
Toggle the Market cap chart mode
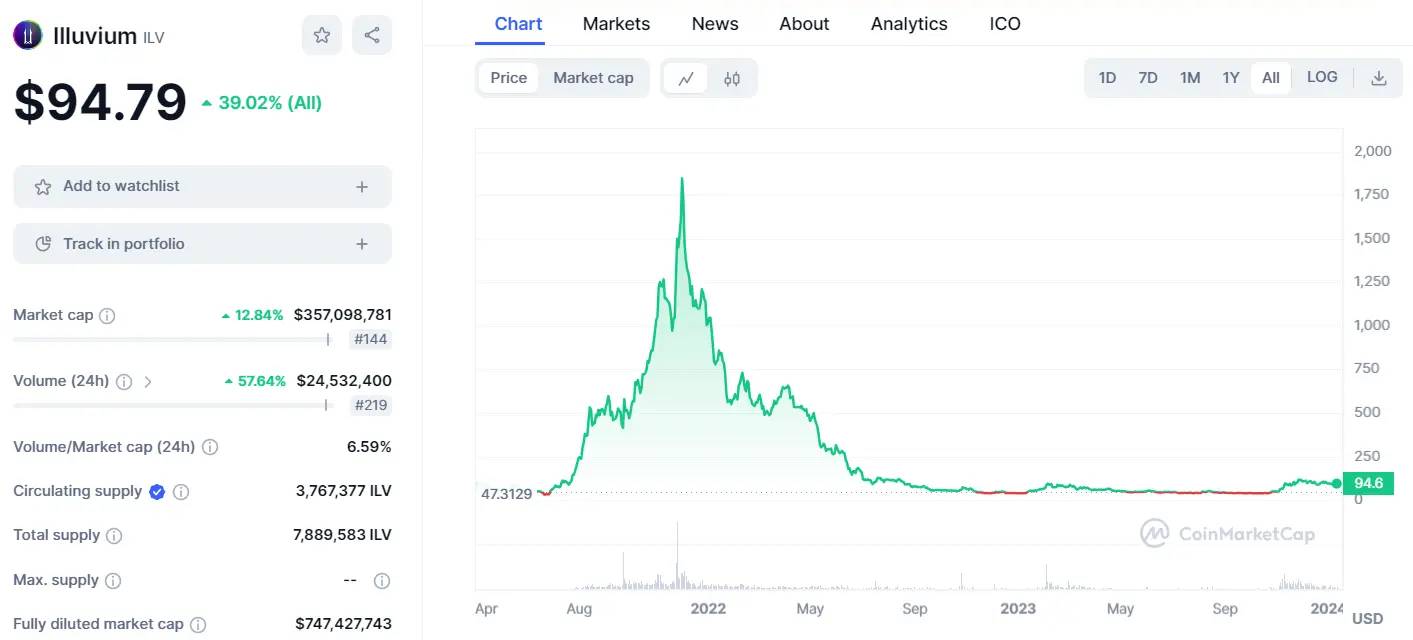click(x=593, y=78)
